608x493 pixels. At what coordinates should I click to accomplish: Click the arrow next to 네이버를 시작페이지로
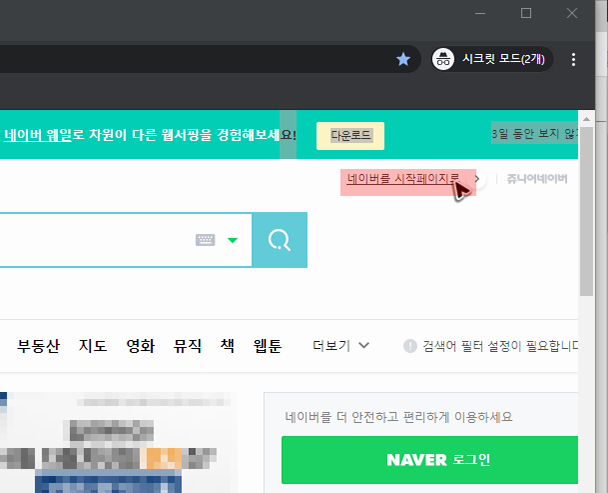[477, 179]
